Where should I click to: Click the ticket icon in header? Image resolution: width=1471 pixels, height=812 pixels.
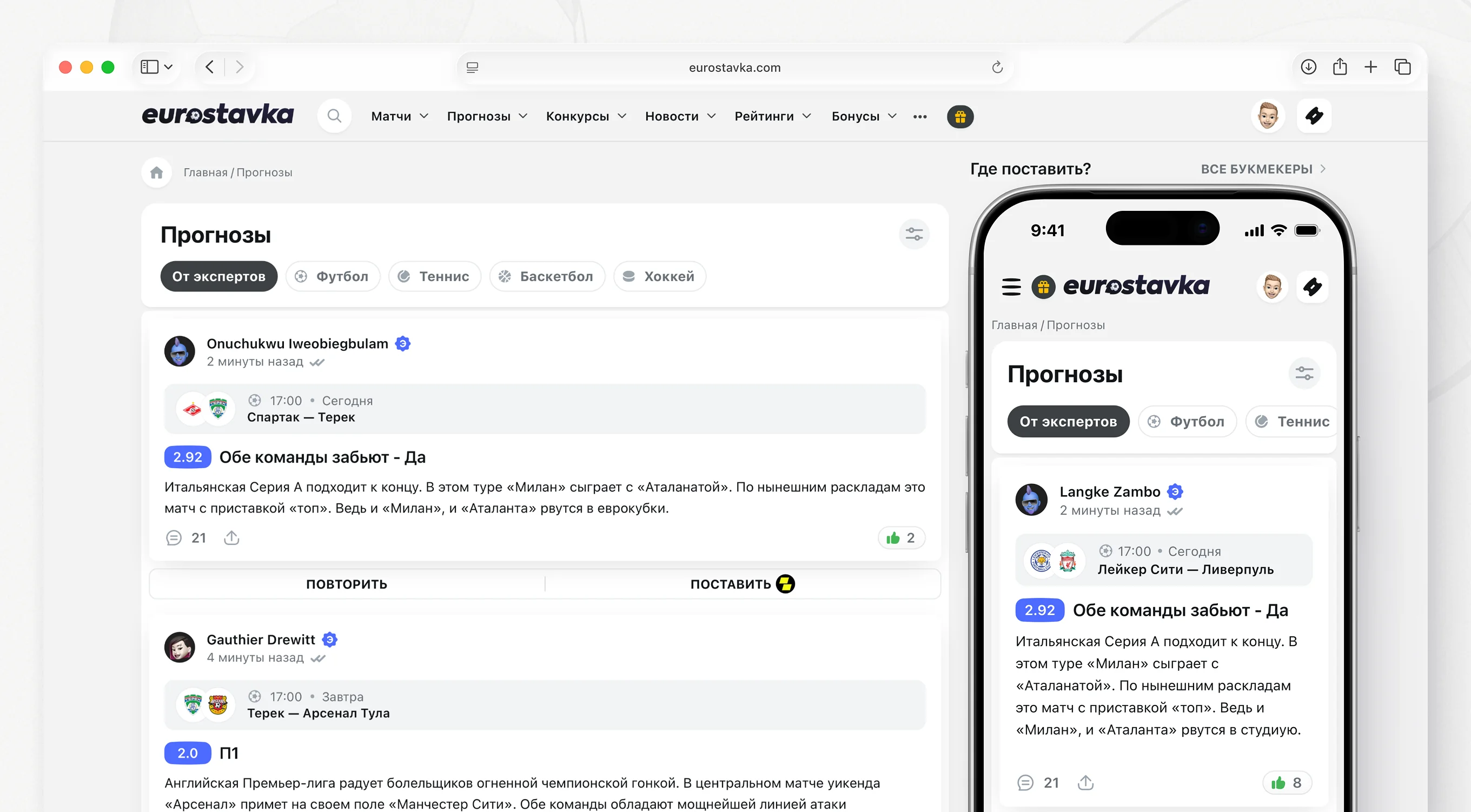pyautogui.click(x=1314, y=116)
